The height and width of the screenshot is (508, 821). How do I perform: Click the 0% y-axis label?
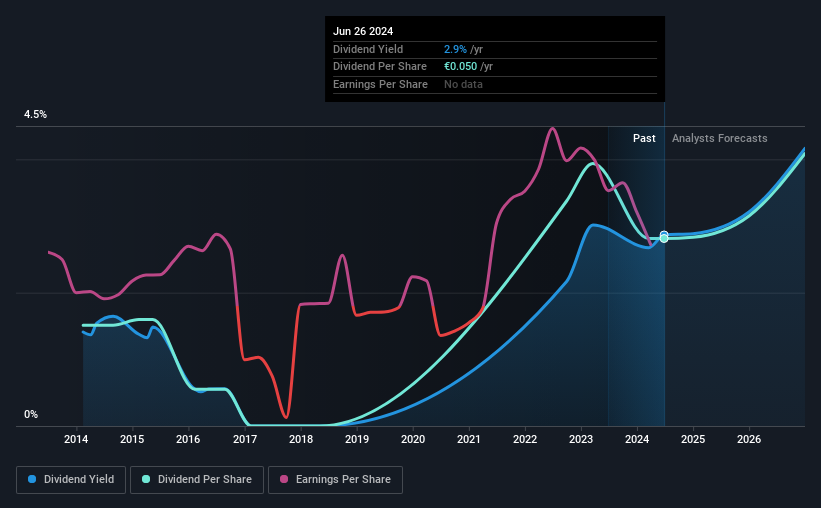tap(31, 414)
